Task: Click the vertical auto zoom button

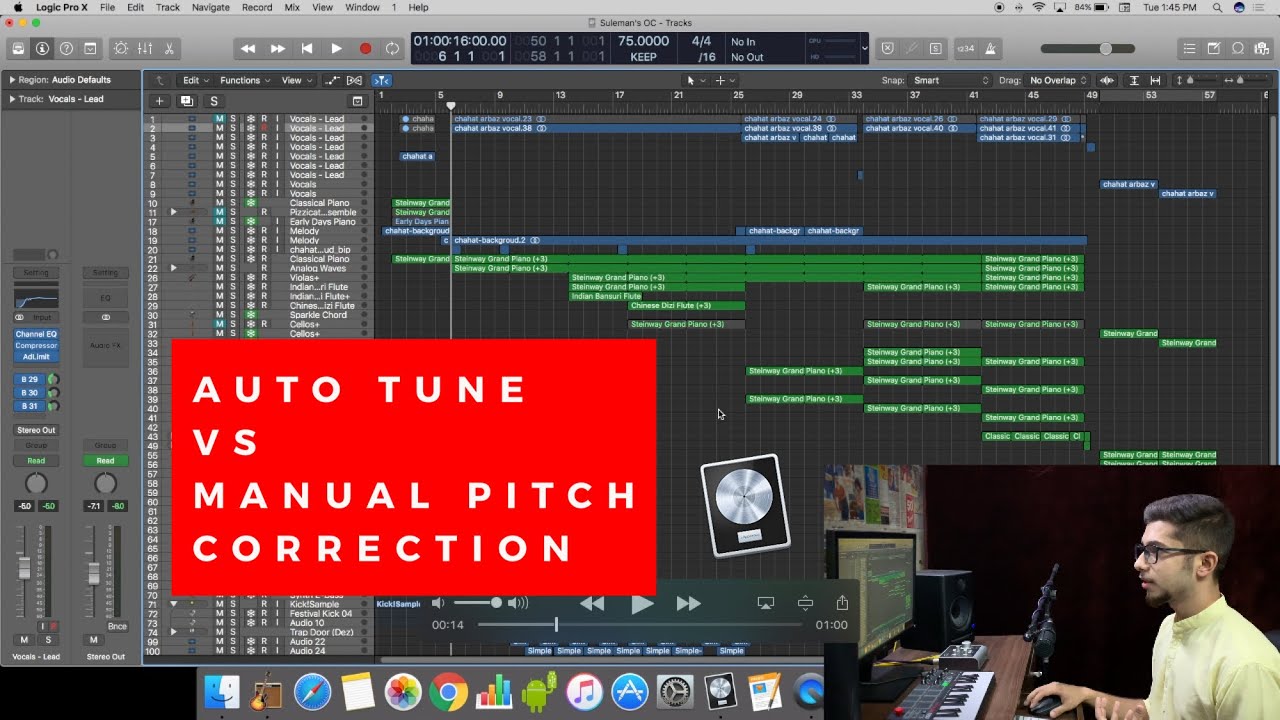Action: (x=1134, y=80)
